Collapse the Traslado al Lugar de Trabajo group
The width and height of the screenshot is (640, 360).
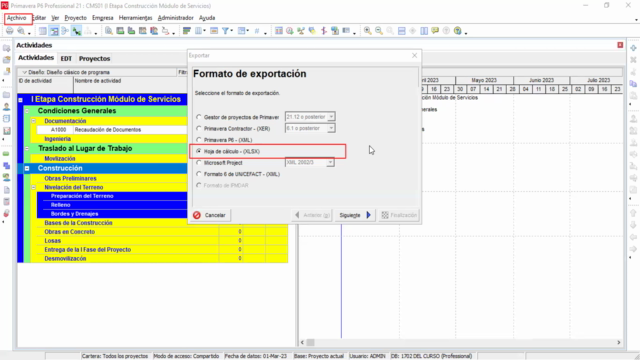point(27,148)
